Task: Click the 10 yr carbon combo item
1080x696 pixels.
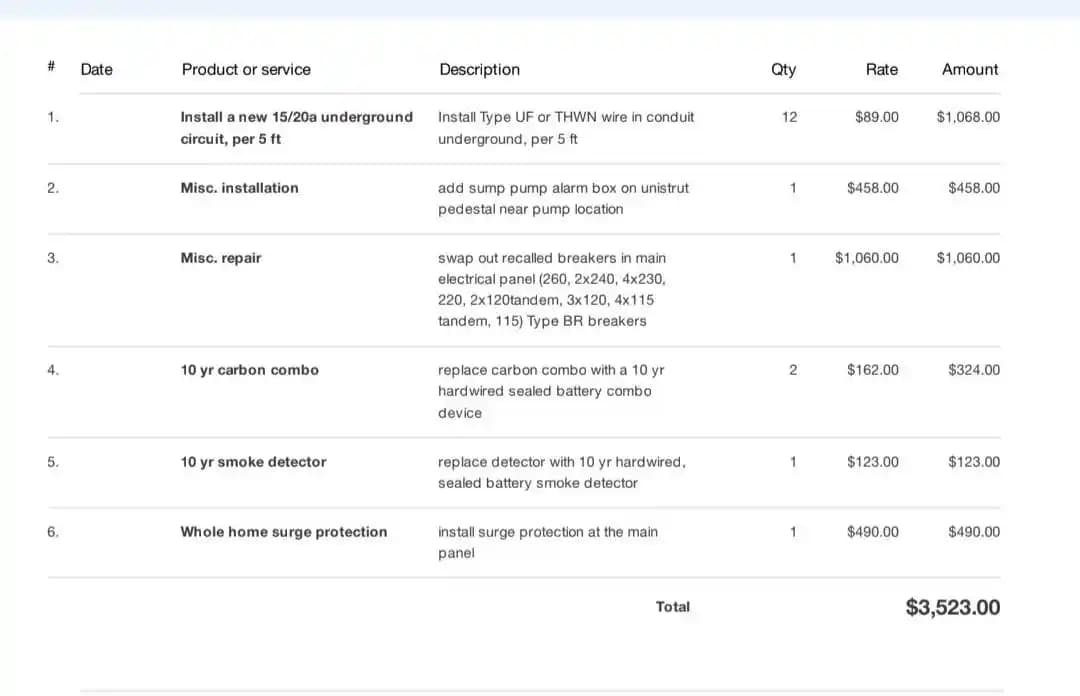Action: [x=249, y=370]
